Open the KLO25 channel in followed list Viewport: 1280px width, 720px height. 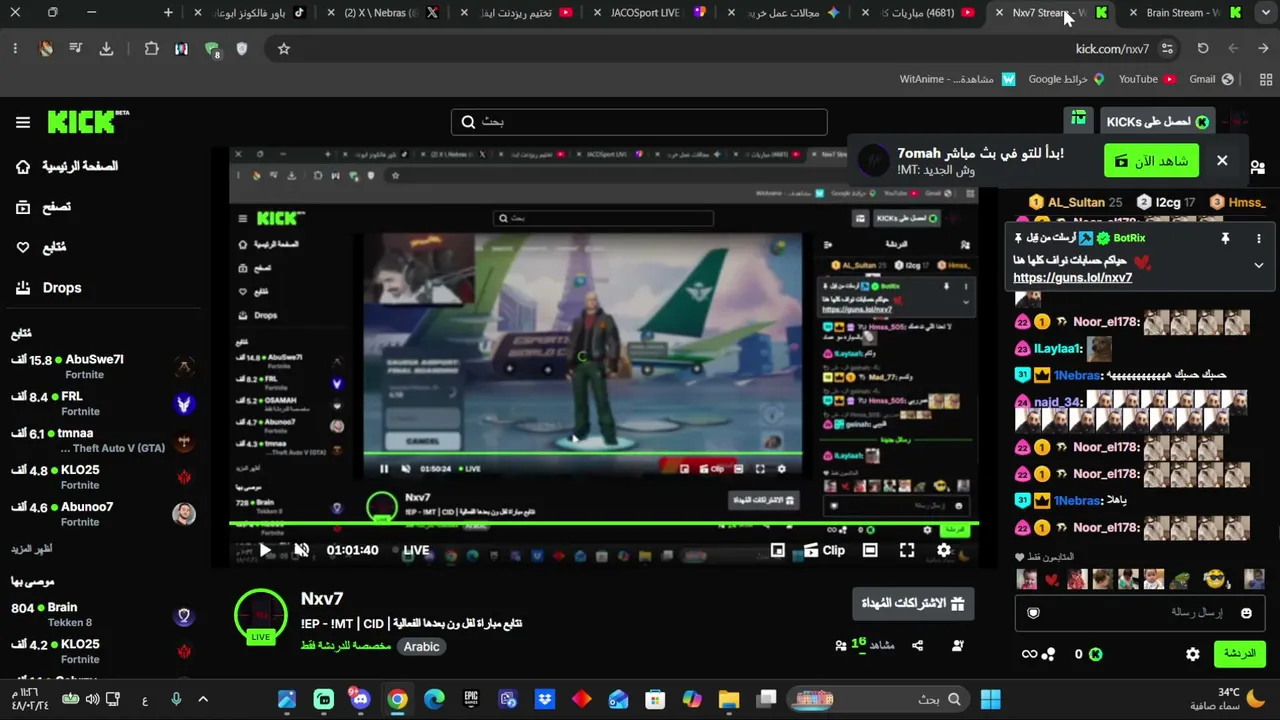tap(102, 477)
